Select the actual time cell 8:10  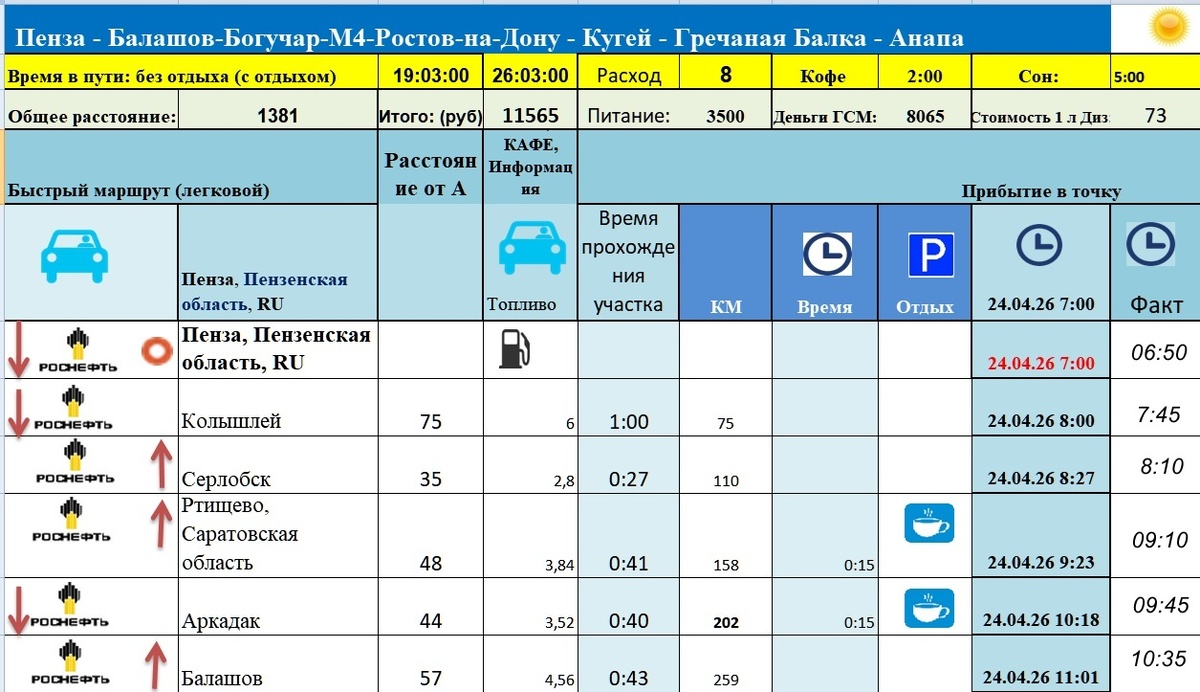pos(1154,465)
